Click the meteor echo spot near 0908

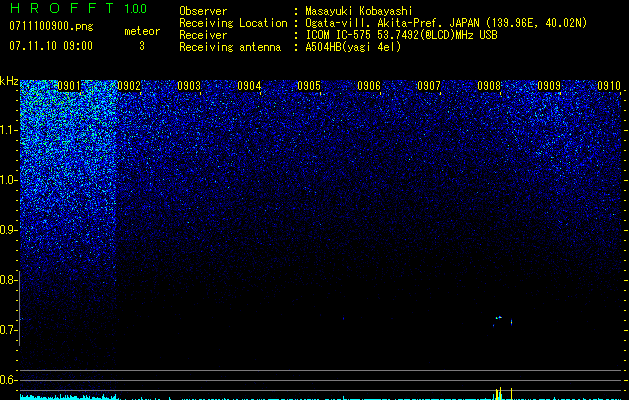tap(499, 317)
